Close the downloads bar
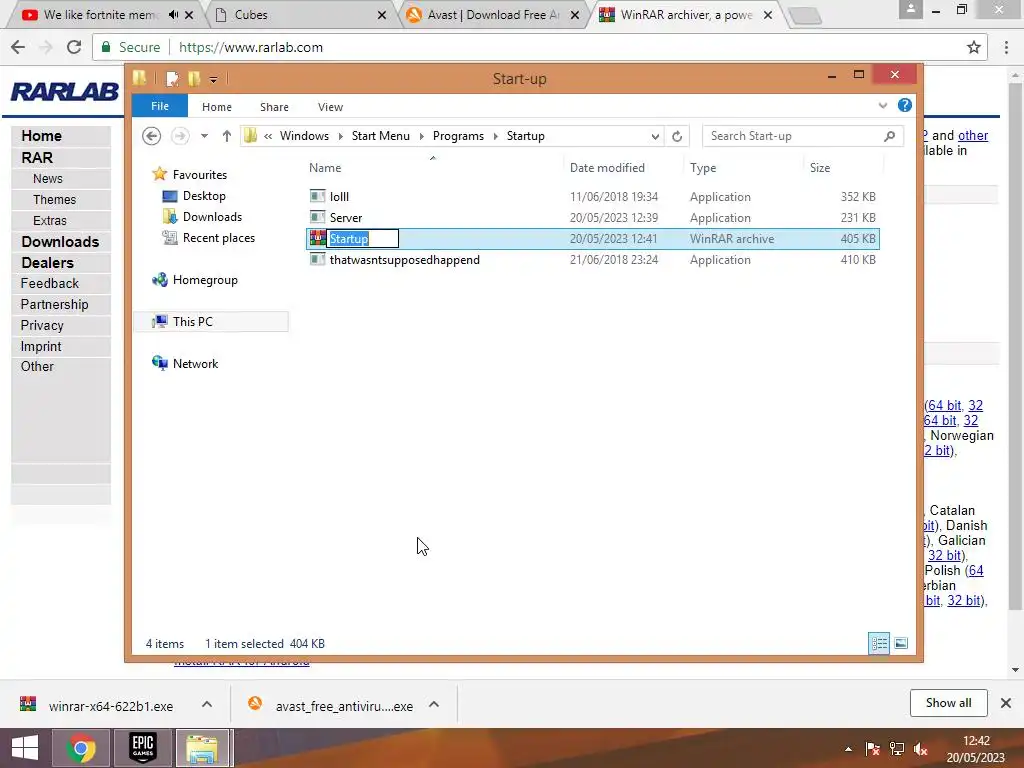1024x768 pixels. pyautogui.click(x=1006, y=703)
